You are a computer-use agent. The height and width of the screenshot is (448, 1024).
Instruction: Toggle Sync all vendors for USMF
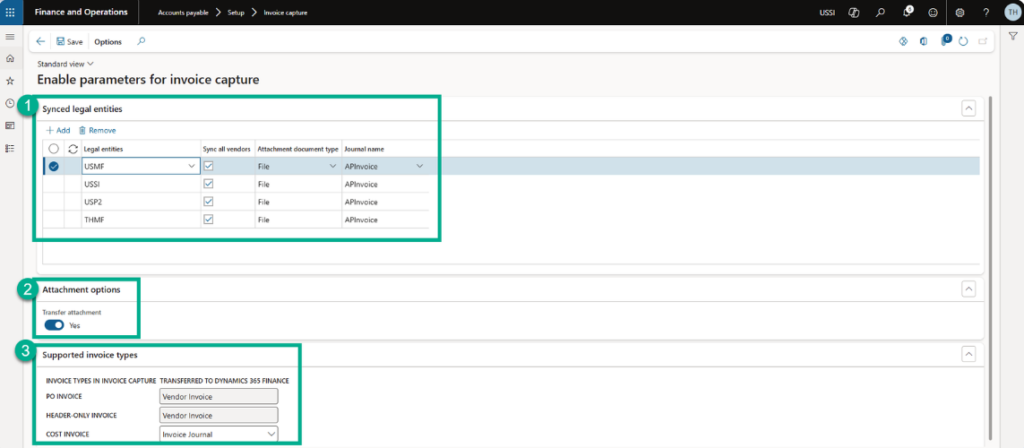coord(208,166)
